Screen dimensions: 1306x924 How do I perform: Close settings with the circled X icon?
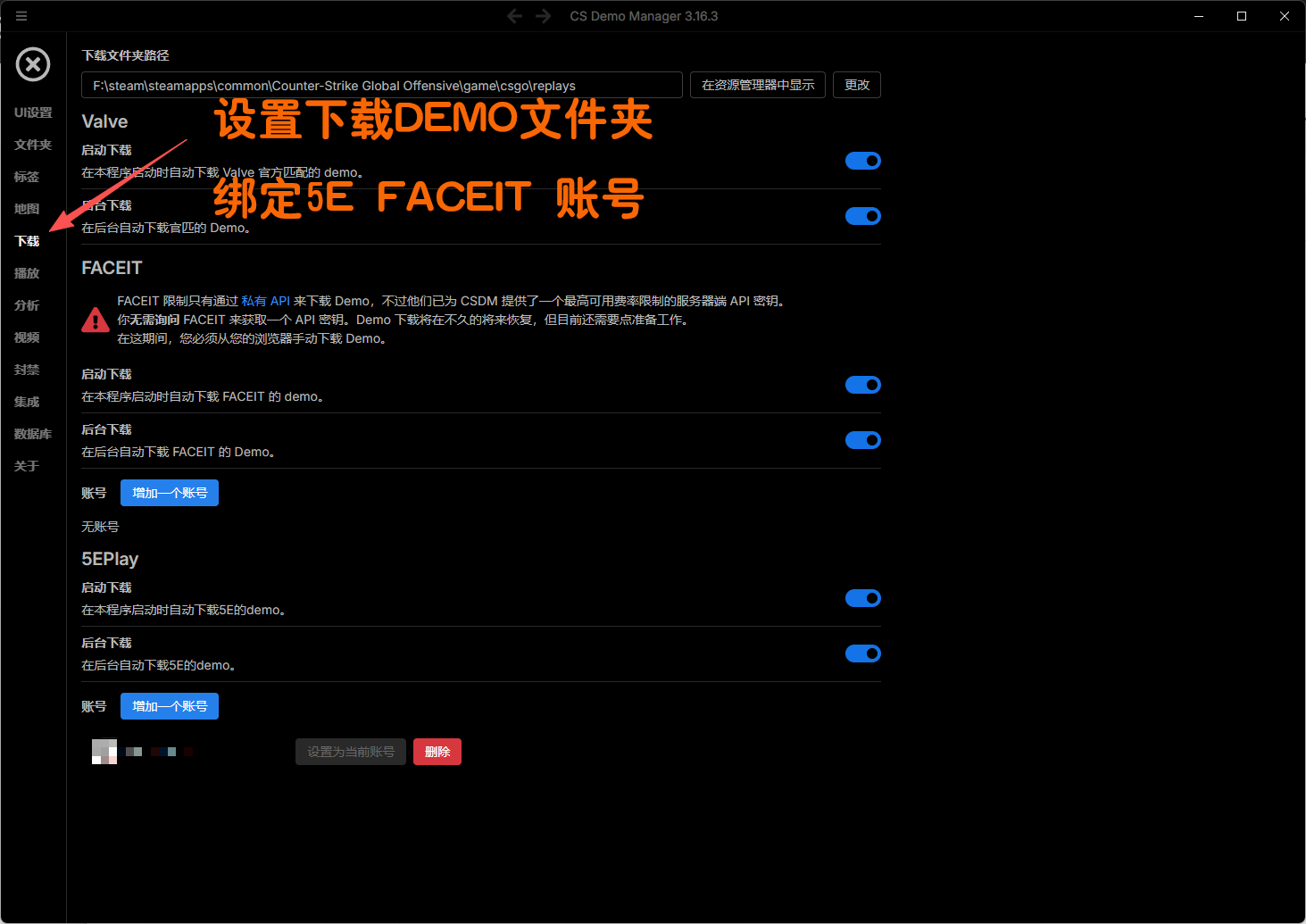tap(33, 64)
